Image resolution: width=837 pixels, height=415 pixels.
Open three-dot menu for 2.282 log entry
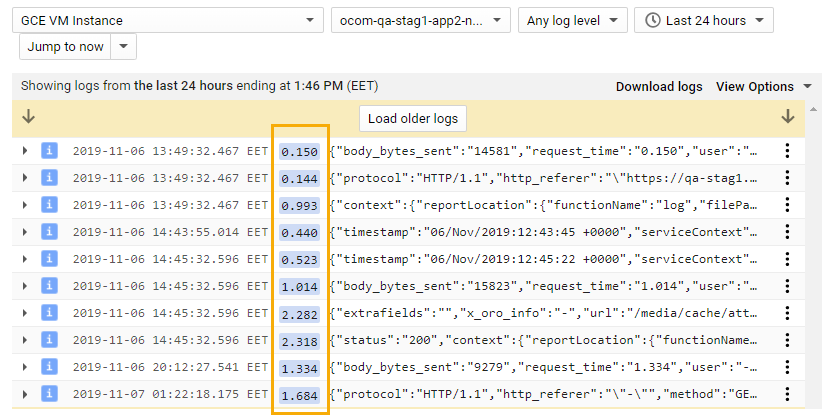point(787,314)
